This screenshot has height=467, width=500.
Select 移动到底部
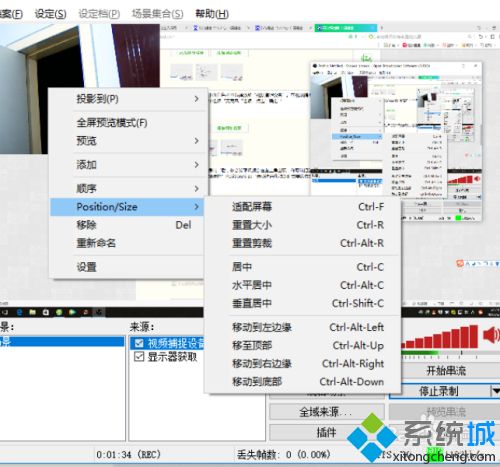tap(302, 382)
